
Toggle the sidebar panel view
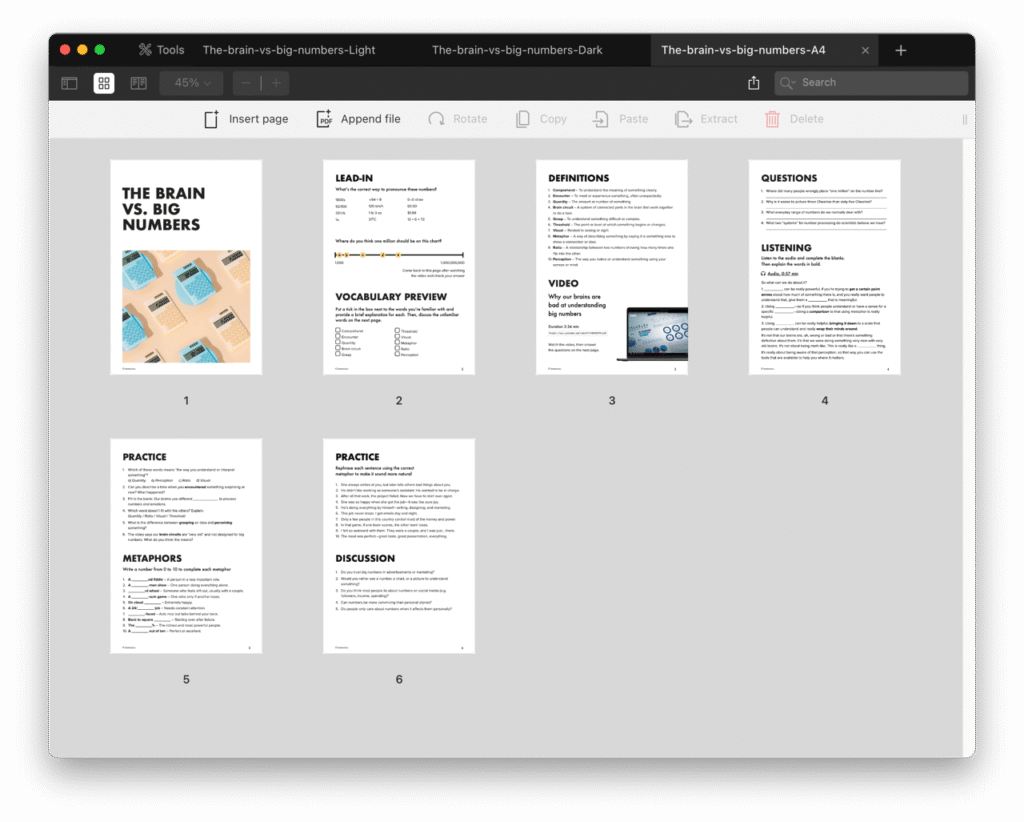(x=70, y=83)
